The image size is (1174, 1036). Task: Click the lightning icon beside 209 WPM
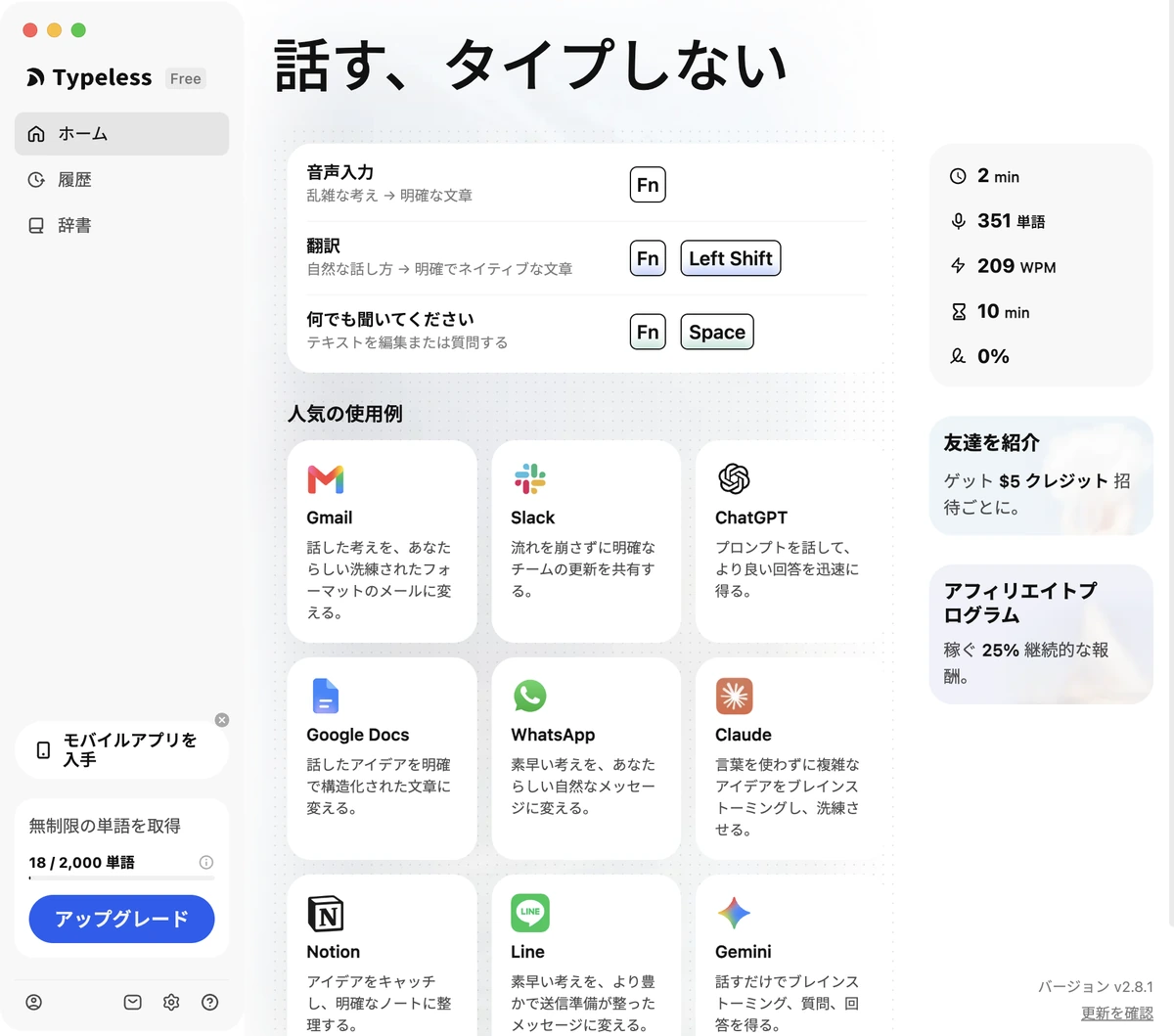point(958,266)
